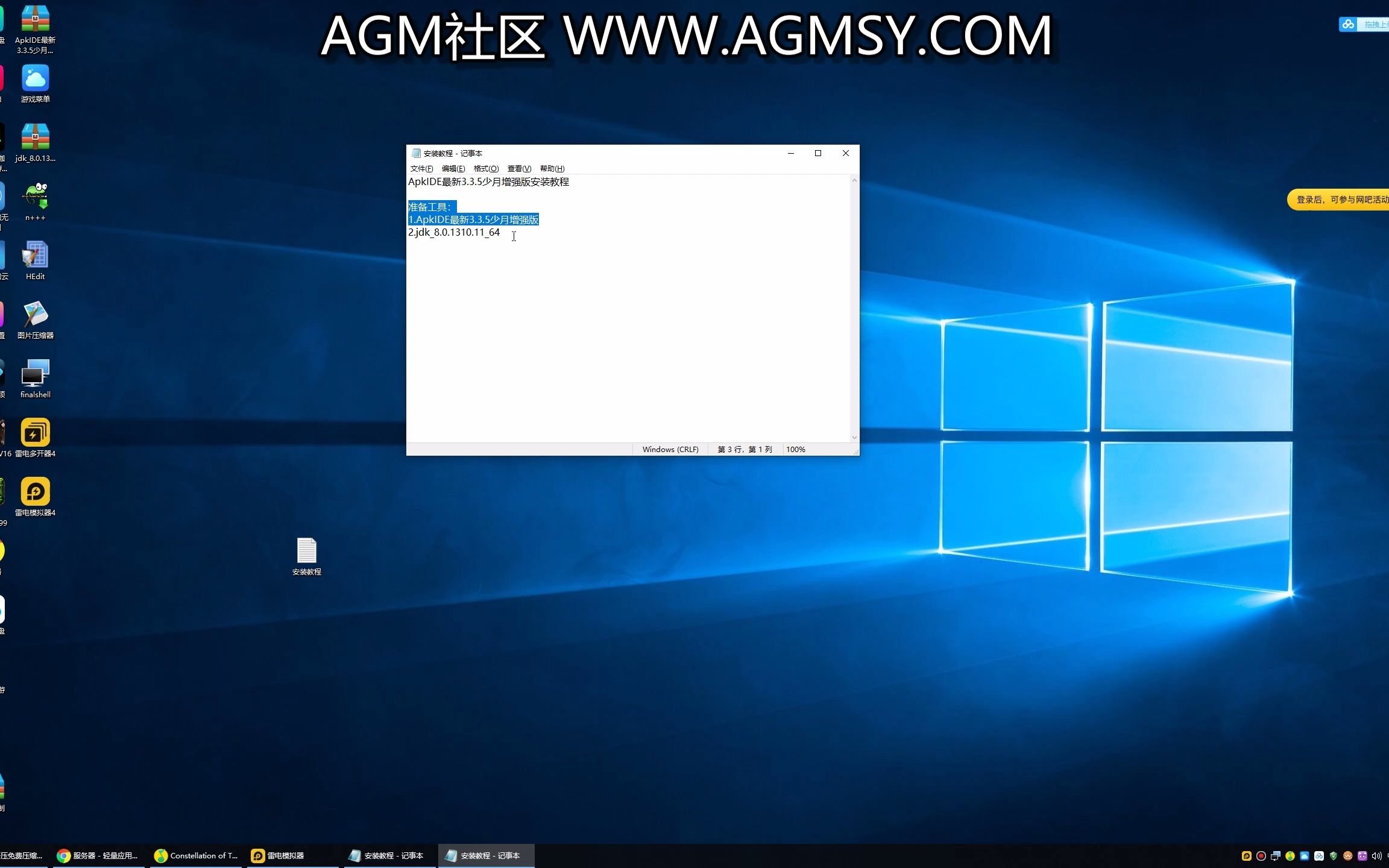Switch to the Constellation of T... taskbar button

197,855
